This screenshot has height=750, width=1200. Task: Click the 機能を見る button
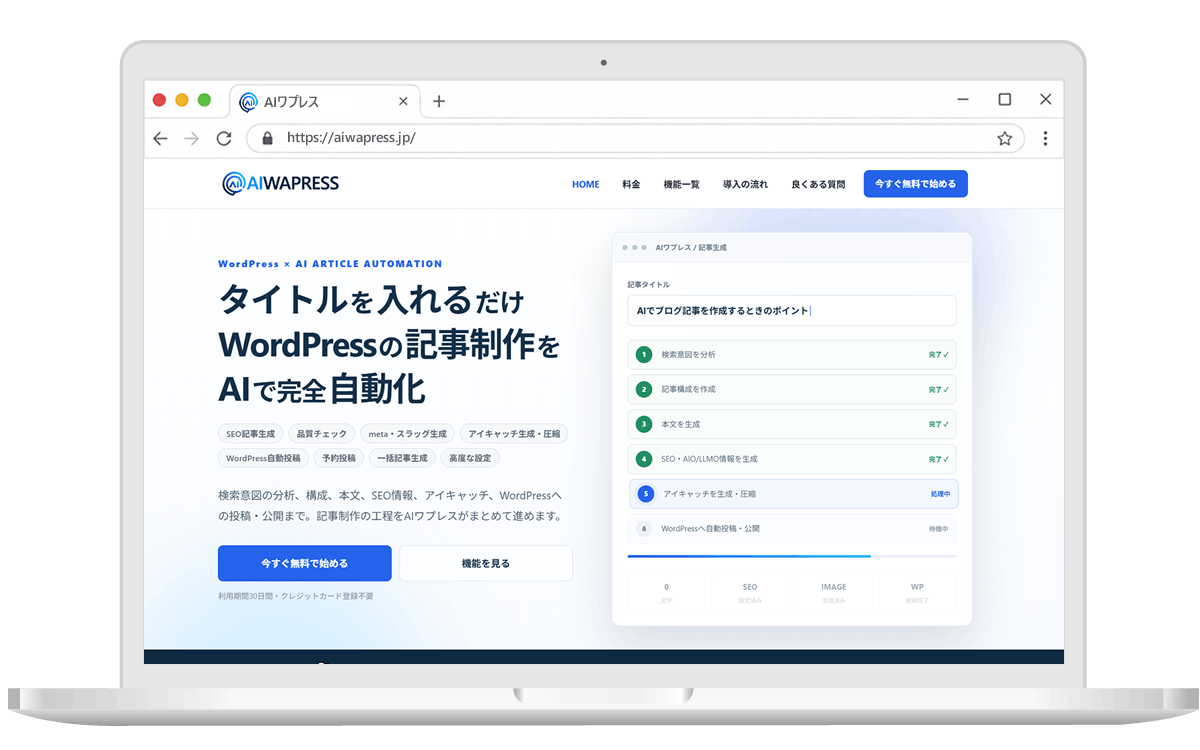pos(486,563)
